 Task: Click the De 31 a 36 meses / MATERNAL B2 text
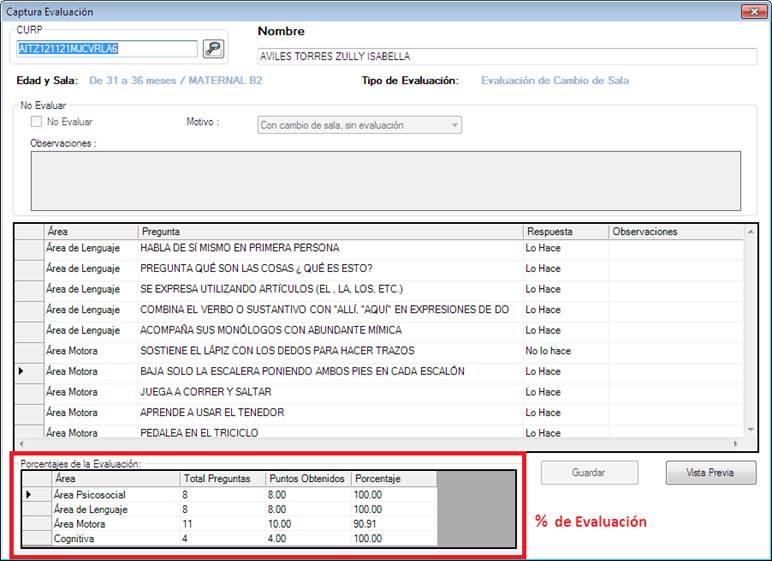[176, 80]
